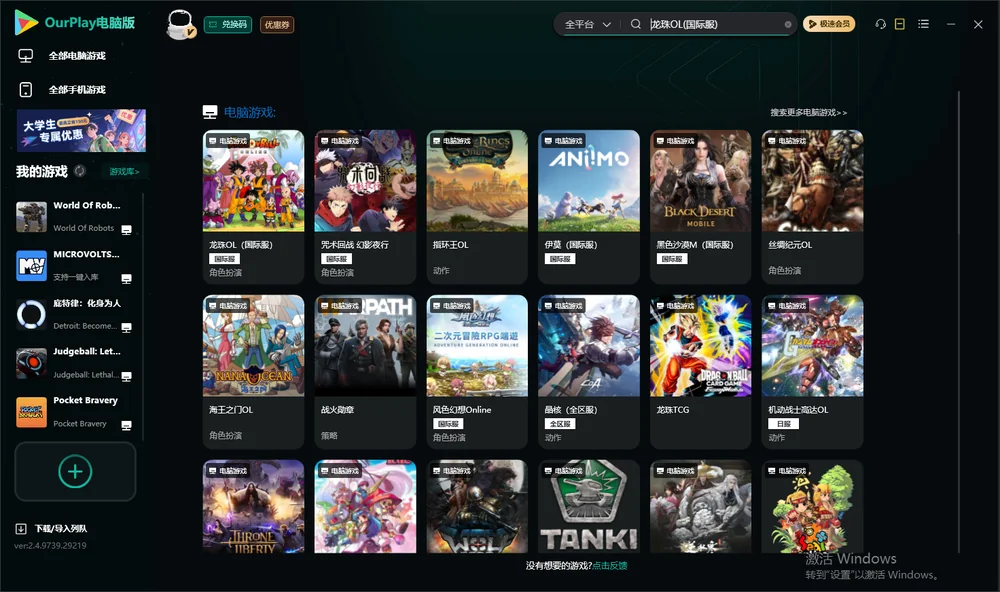This screenshot has height=592, width=1000.
Task: Open the 龙珠TCG game thumbnail
Action: tap(700, 345)
